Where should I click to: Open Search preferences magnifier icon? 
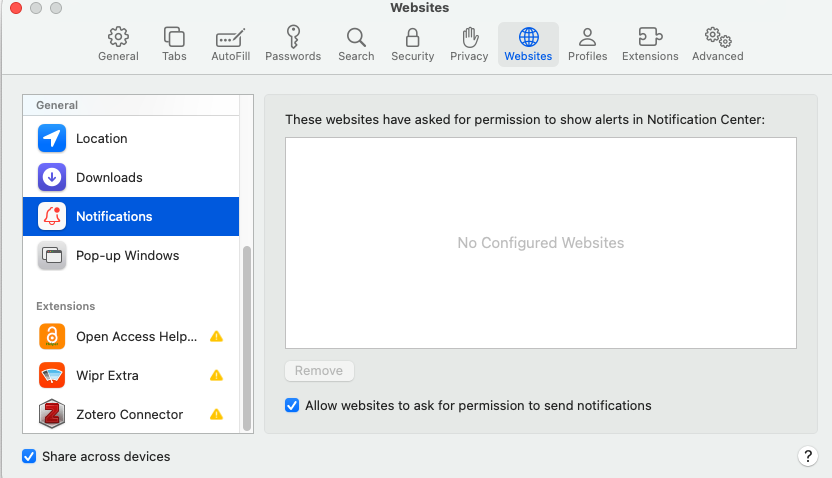click(x=356, y=44)
